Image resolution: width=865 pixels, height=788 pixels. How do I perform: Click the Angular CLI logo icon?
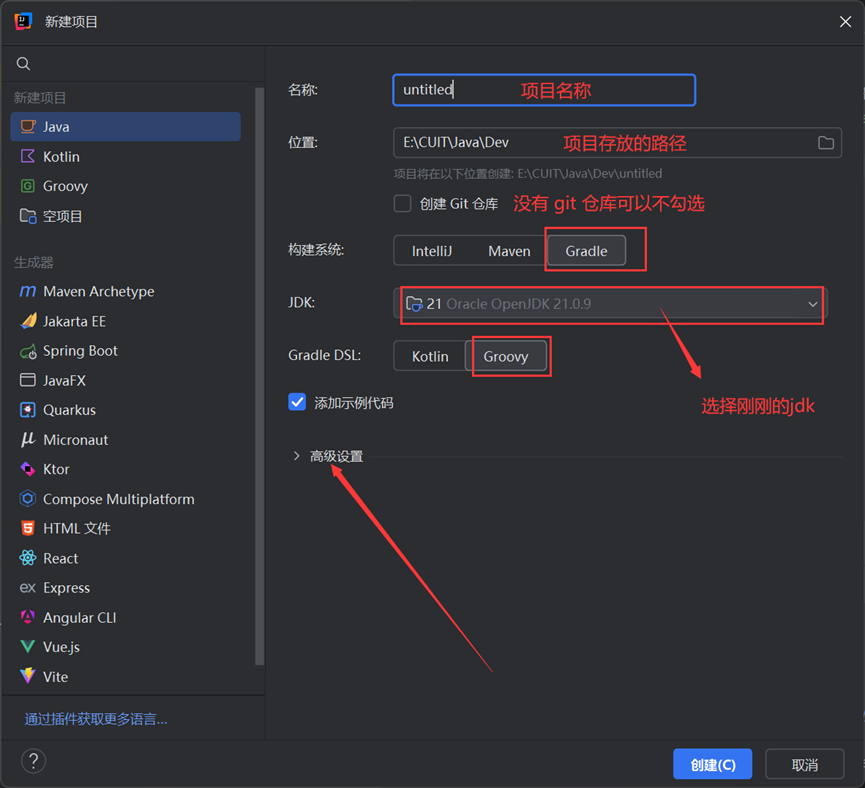tap(28, 617)
